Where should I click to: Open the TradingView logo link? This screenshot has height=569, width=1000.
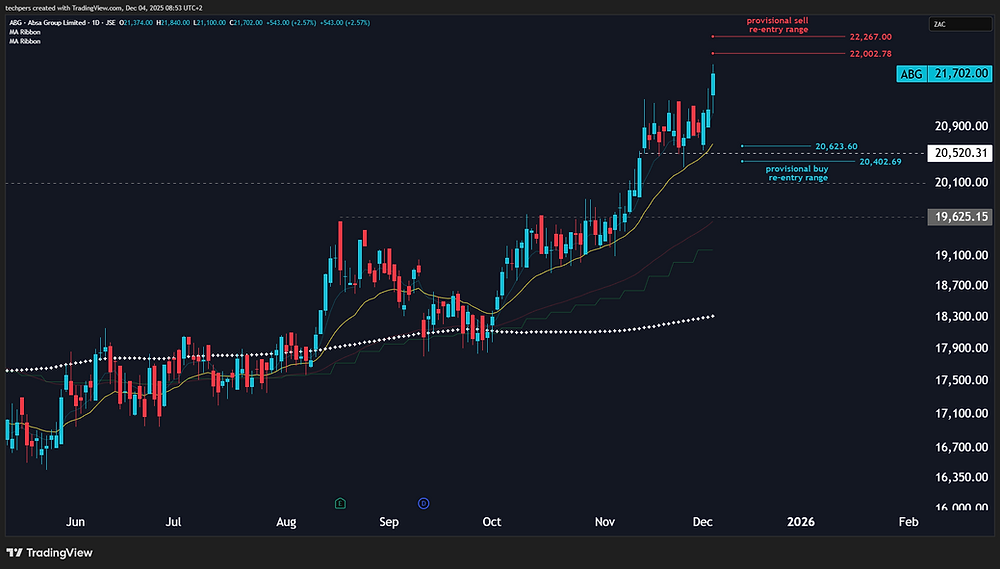50,553
